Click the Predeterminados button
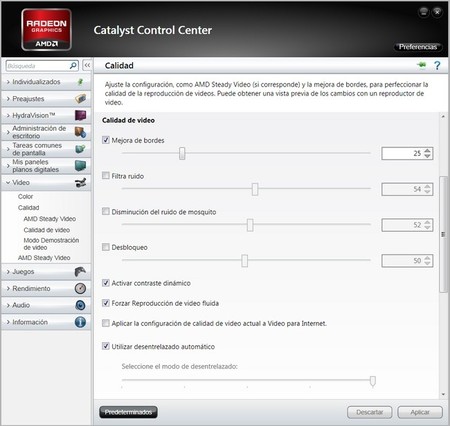450x426 pixels. pos(128,412)
